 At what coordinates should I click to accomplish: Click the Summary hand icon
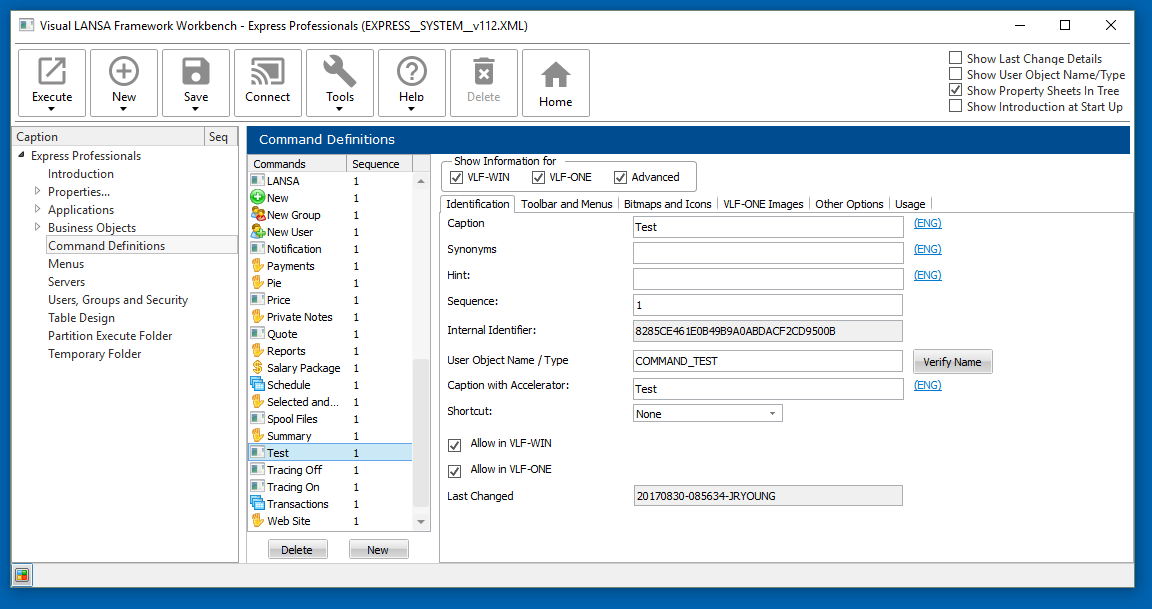[257, 436]
